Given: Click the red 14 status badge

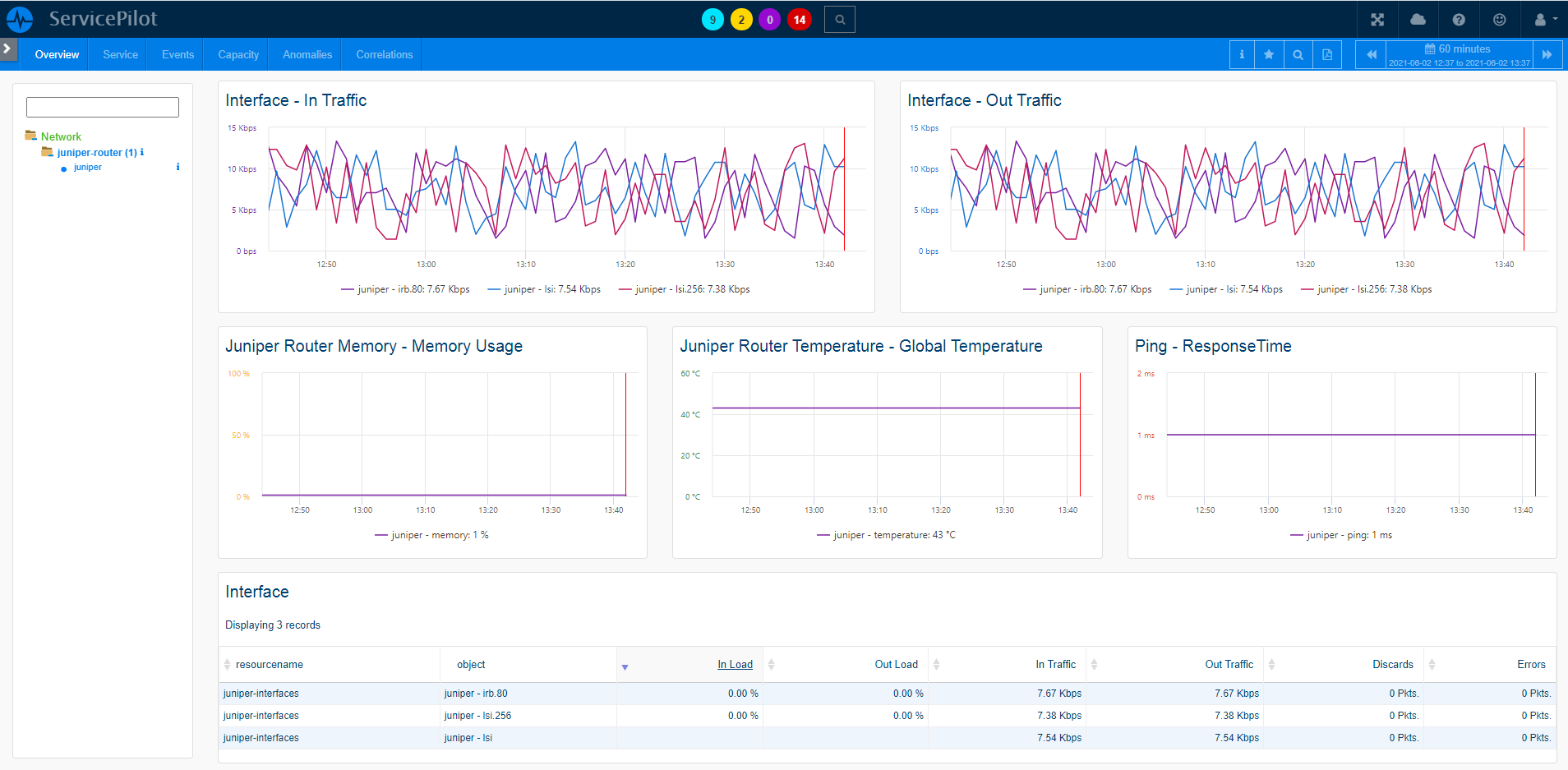Looking at the screenshot, I should coord(799,20).
